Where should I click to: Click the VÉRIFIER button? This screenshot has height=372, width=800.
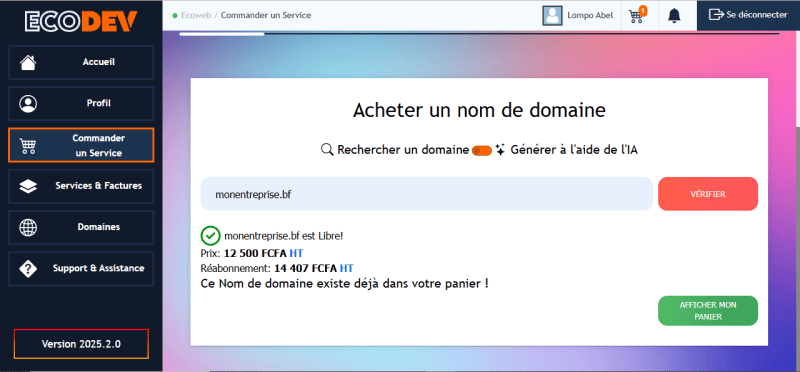tap(708, 194)
